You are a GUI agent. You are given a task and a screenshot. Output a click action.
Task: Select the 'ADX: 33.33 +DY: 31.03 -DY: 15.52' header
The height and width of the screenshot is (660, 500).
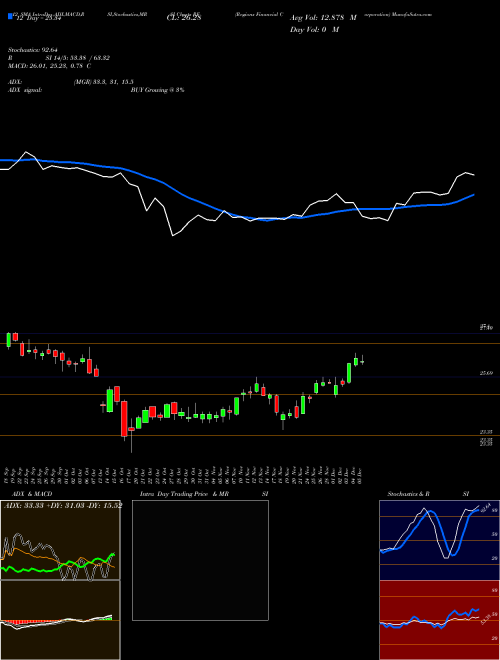[x=63, y=505]
